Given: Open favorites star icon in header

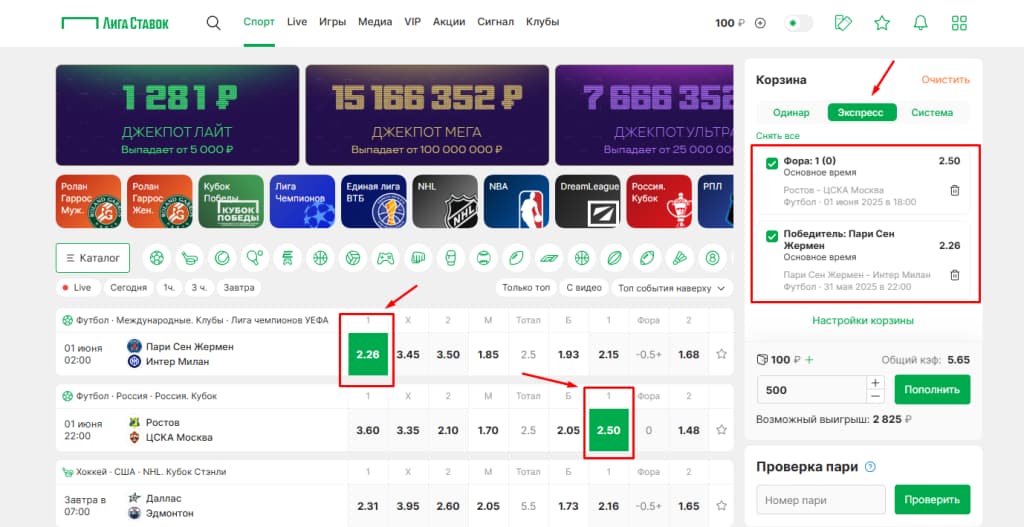Looking at the screenshot, I should [882, 23].
